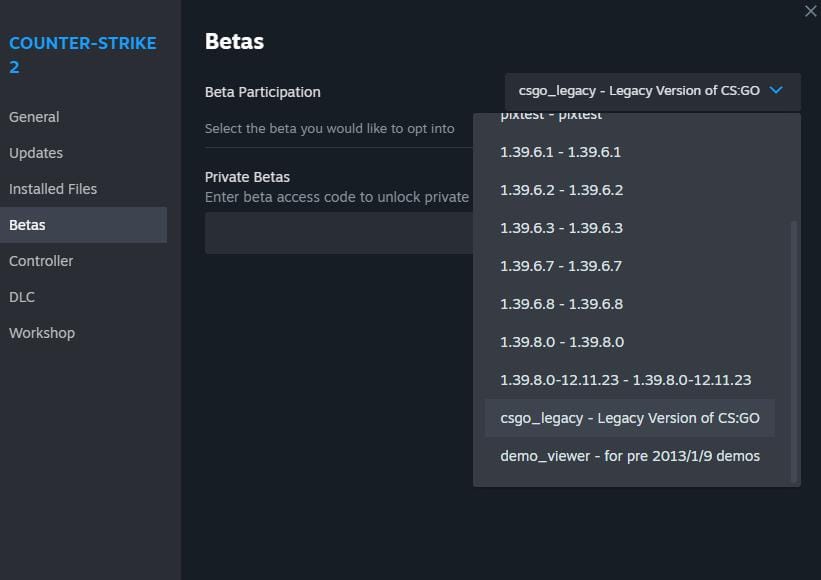This screenshot has width=821, height=580.
Task: Choose beta version 1.39.6.8
Action: pos(561,304)
